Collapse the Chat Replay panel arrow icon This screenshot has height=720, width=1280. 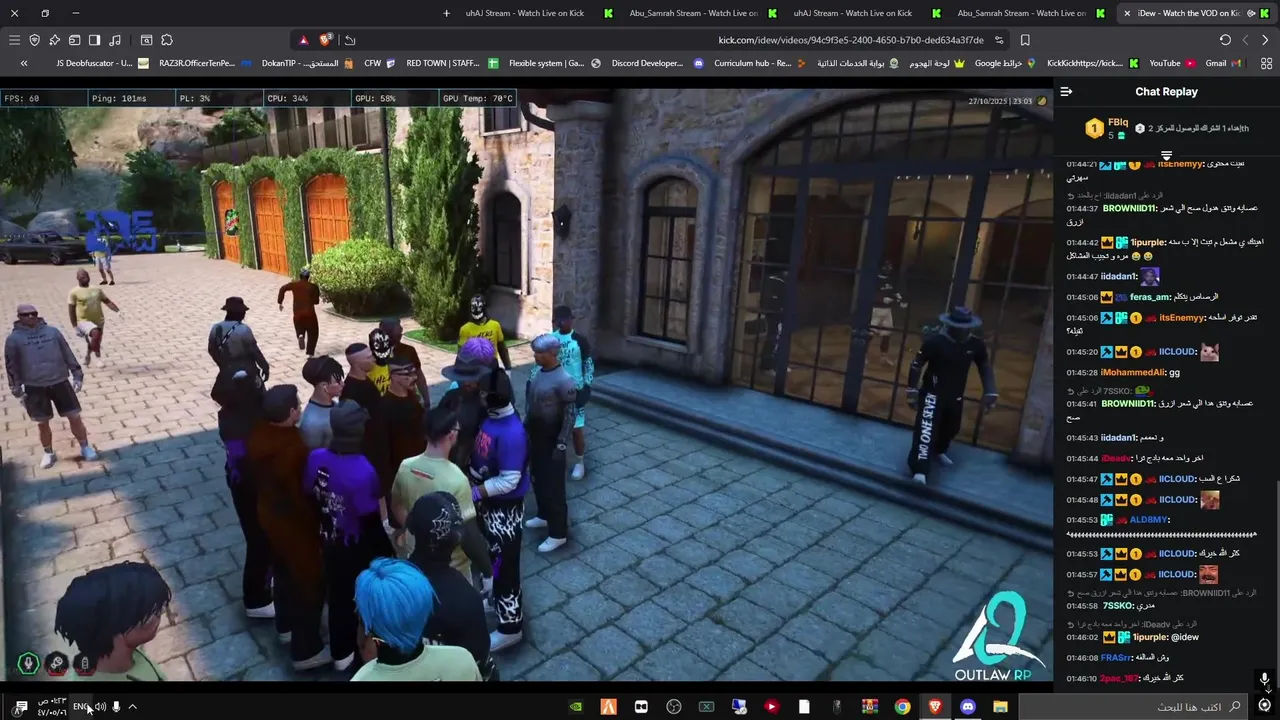click(x=1066, y=91)
